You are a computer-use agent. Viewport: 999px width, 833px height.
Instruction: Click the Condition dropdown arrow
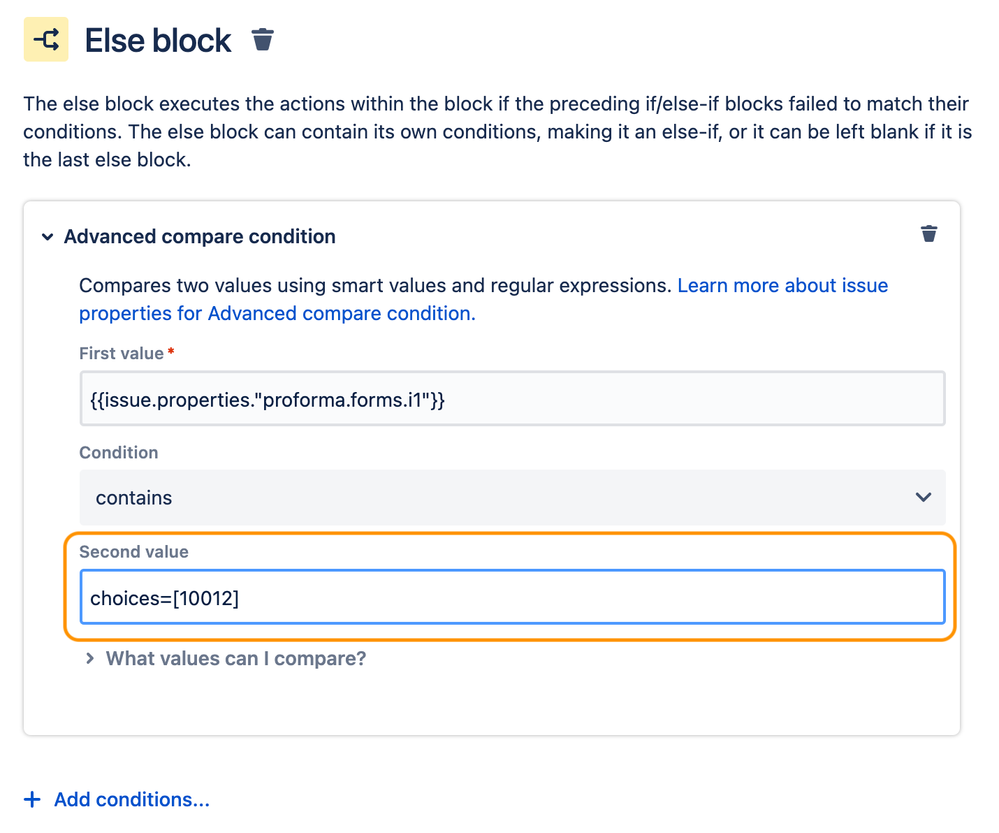(923, 498)
